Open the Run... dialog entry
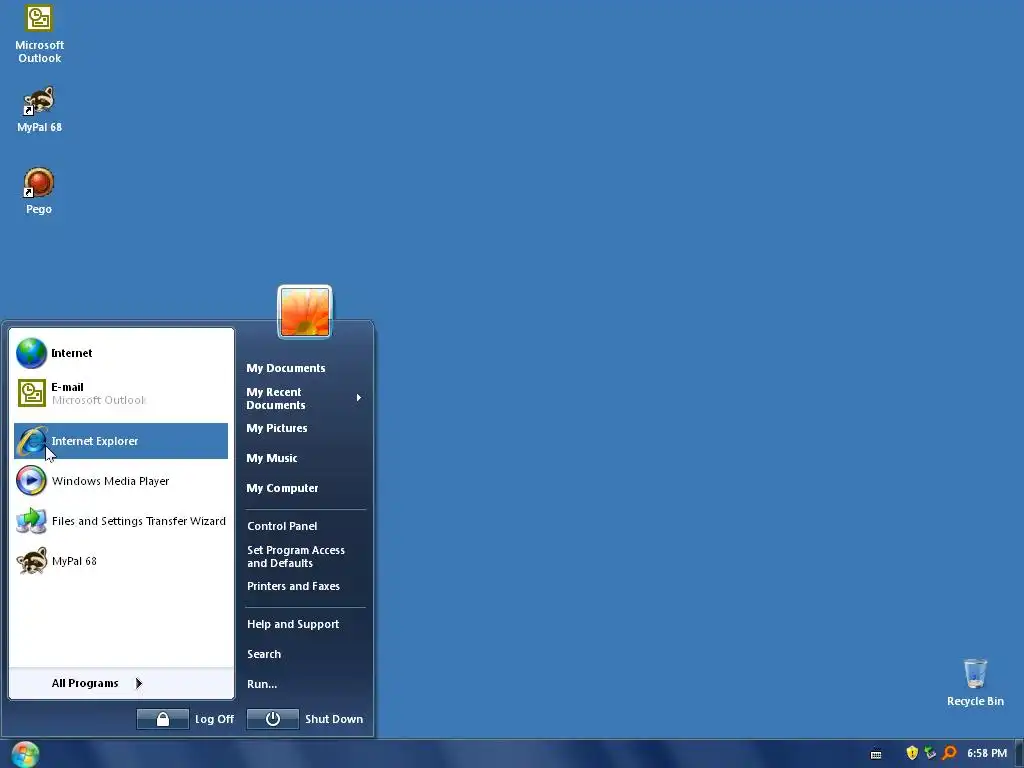1024x768 pixels. coord(262,684)
